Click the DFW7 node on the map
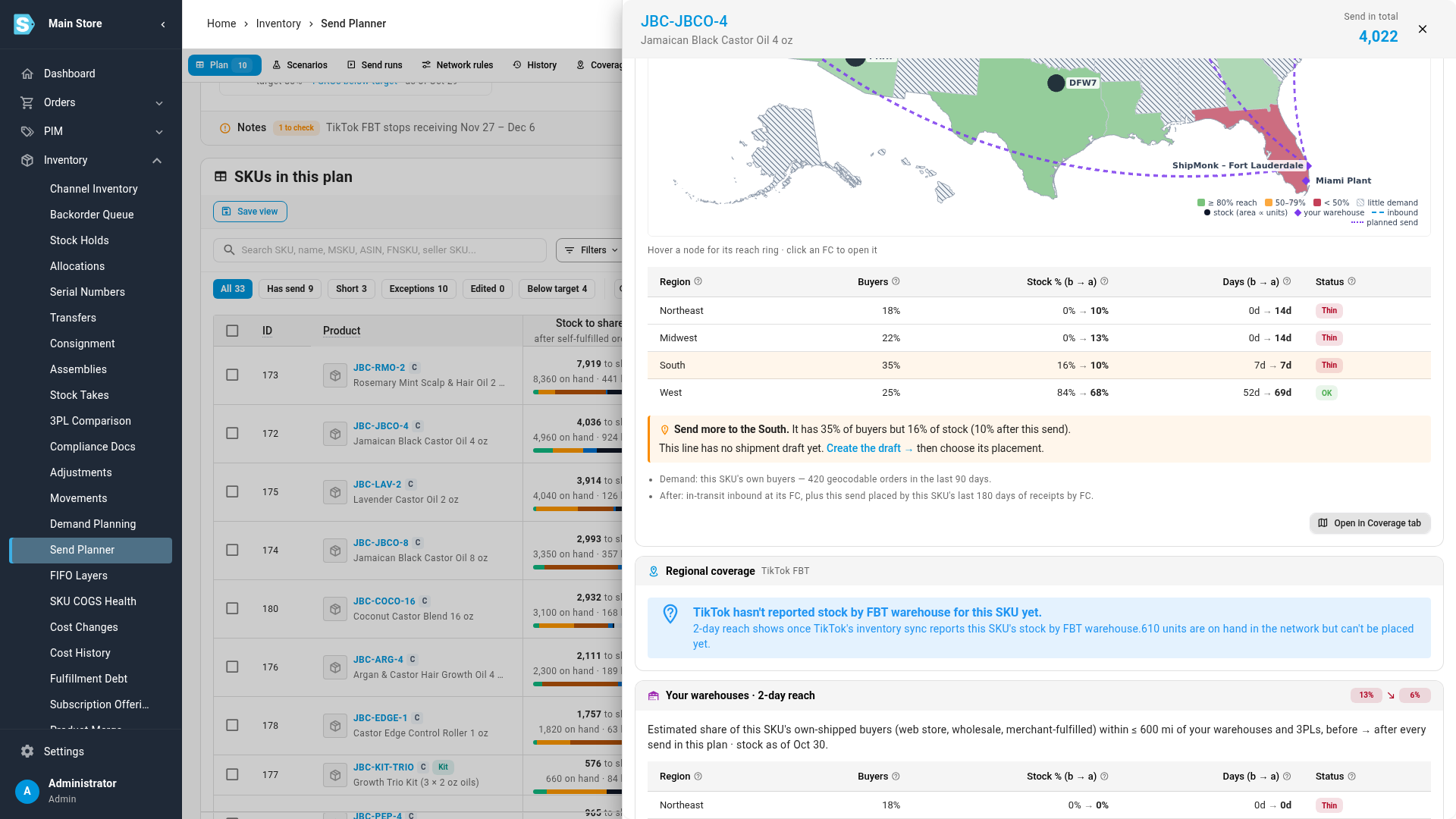Screen dimensions: 1456x819 click(x=1056, y=83)
